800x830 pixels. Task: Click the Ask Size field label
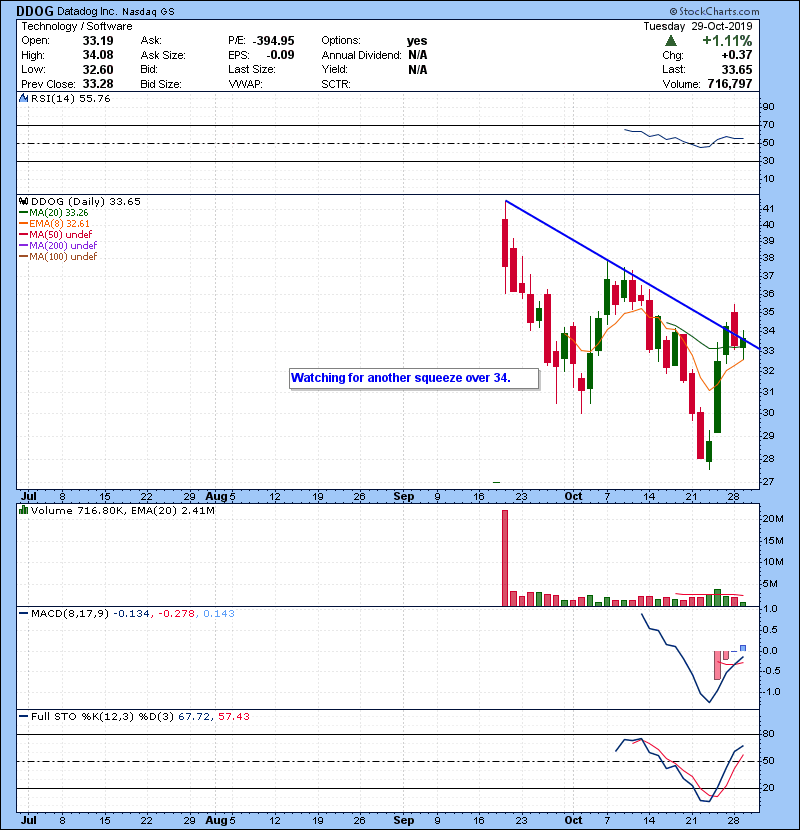[163, 55]
